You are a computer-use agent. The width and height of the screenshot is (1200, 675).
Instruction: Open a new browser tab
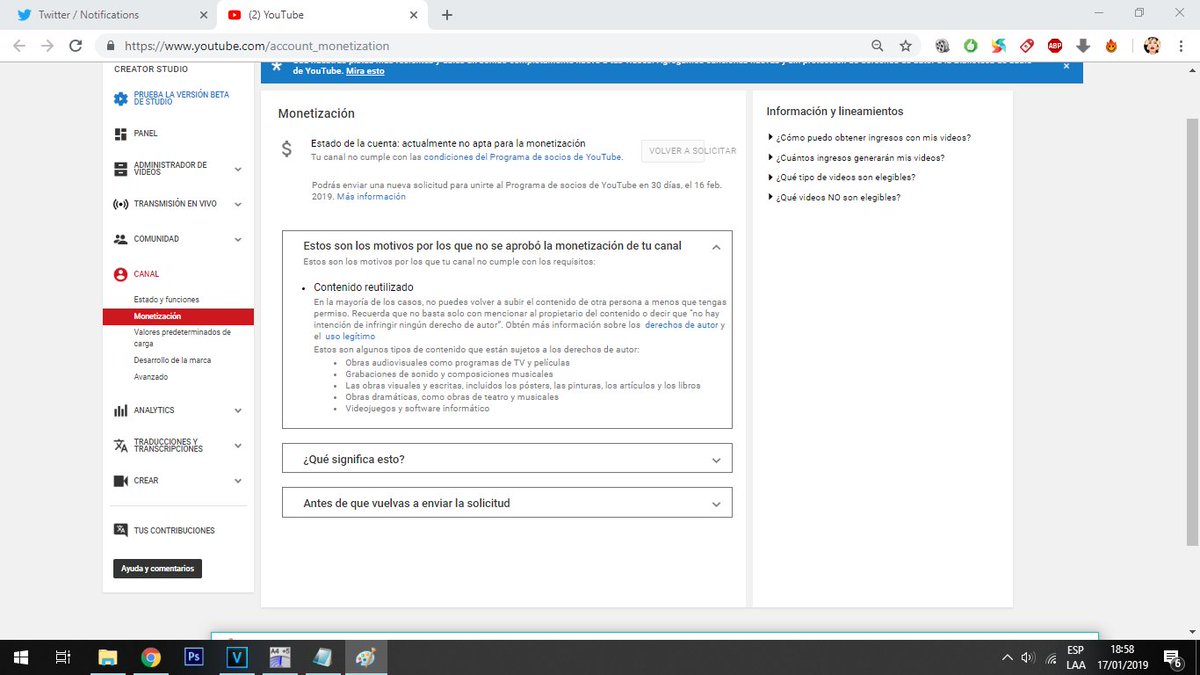[x=447, y=15]
